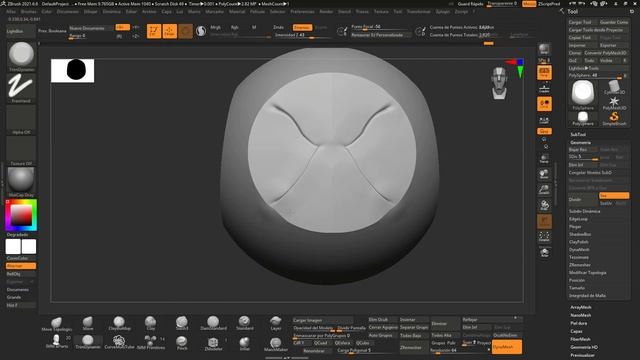
Task: Select the MatchMaker brush
Action: coord(276,344)
